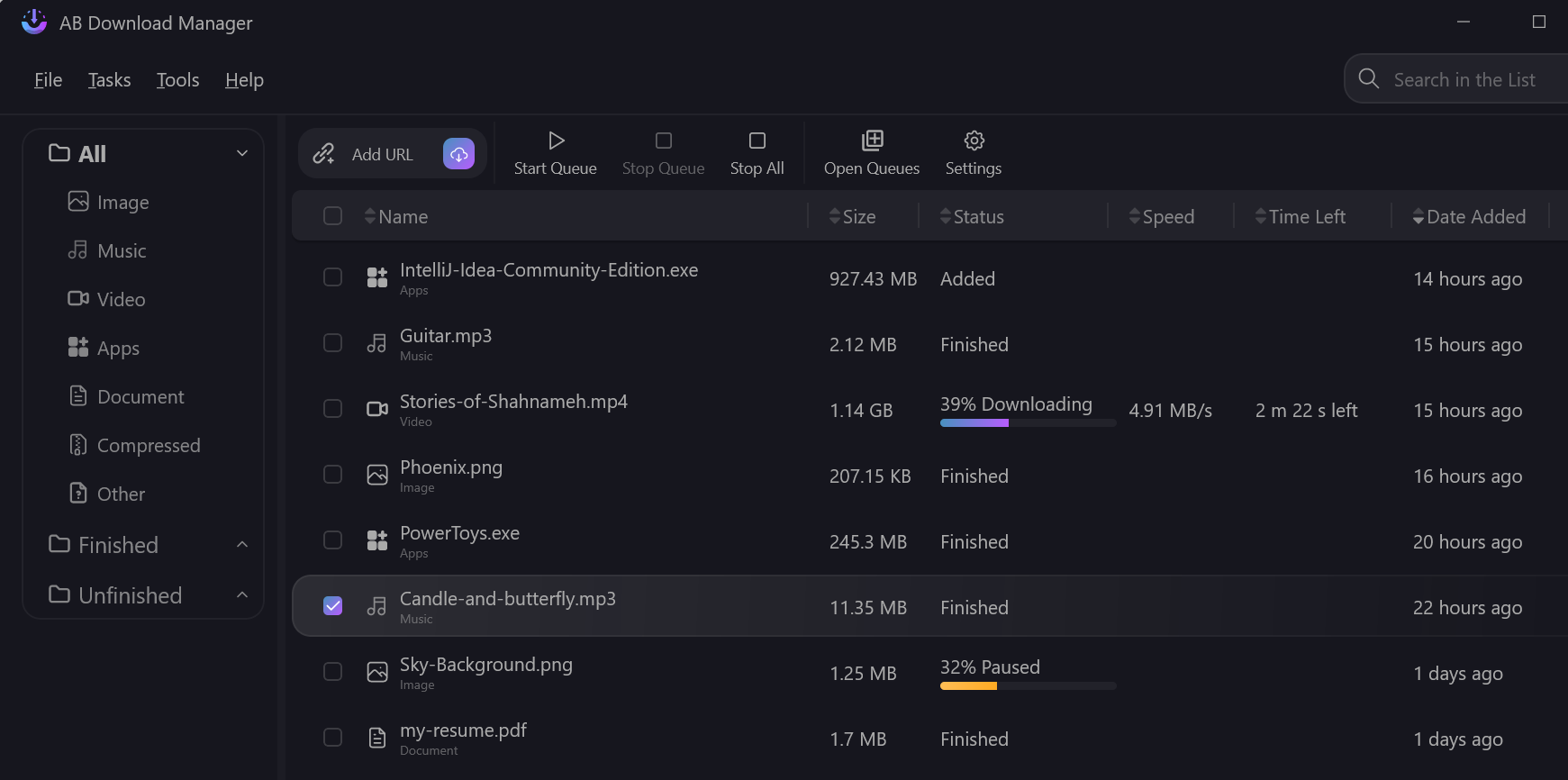Click the search magnifier icon
This screenshot has width=1568, height=780.
point(1368,79)
